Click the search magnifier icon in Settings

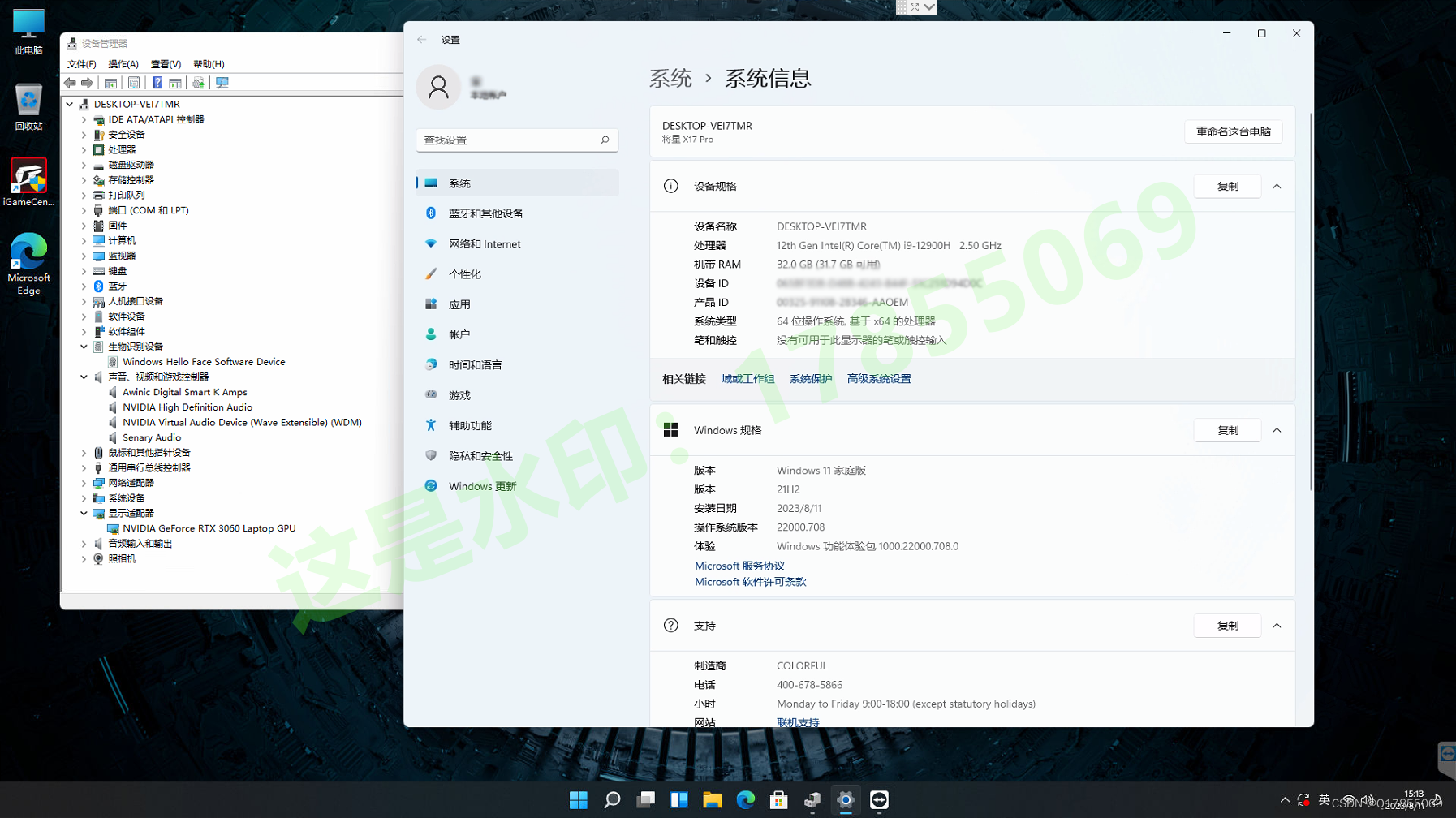tap(605, 140)
